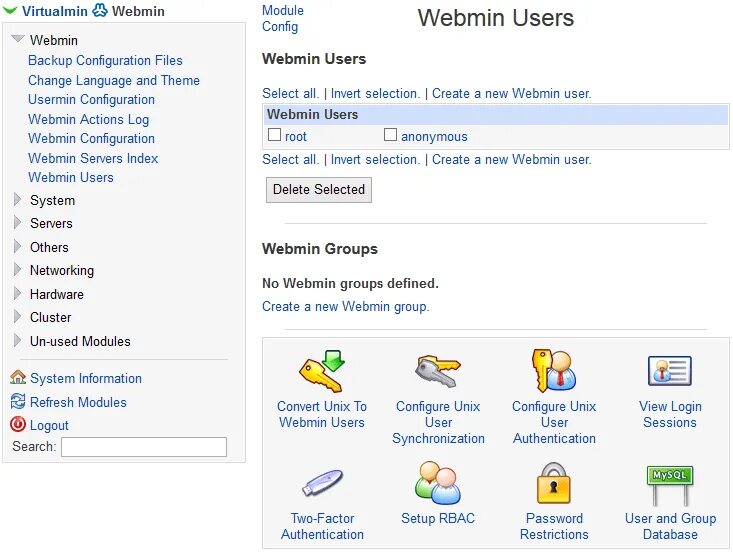733x553 pixels.
Task: Click upper Create a new Webmin user link
Action: pyautogui.click(x=511, y=93)
